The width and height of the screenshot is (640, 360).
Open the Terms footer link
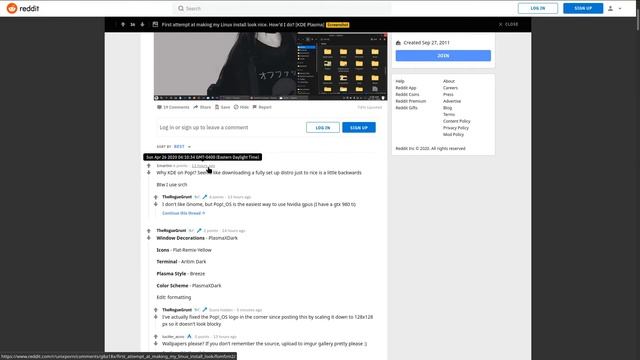pos(449,114)
